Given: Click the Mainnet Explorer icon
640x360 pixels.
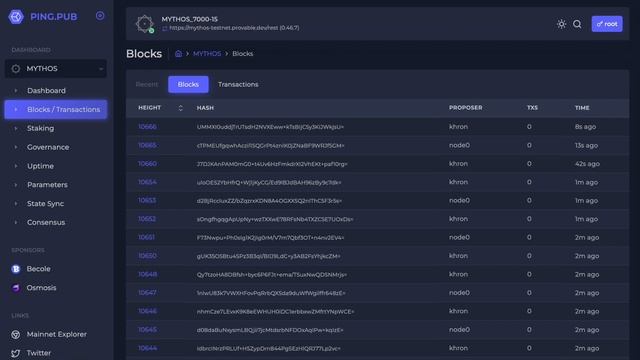Looking at the screenshot, I should point(16,334).
